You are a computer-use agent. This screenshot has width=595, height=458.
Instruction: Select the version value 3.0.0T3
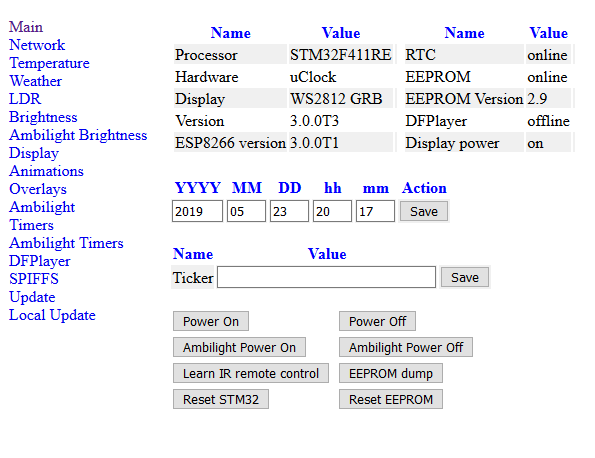314,121
